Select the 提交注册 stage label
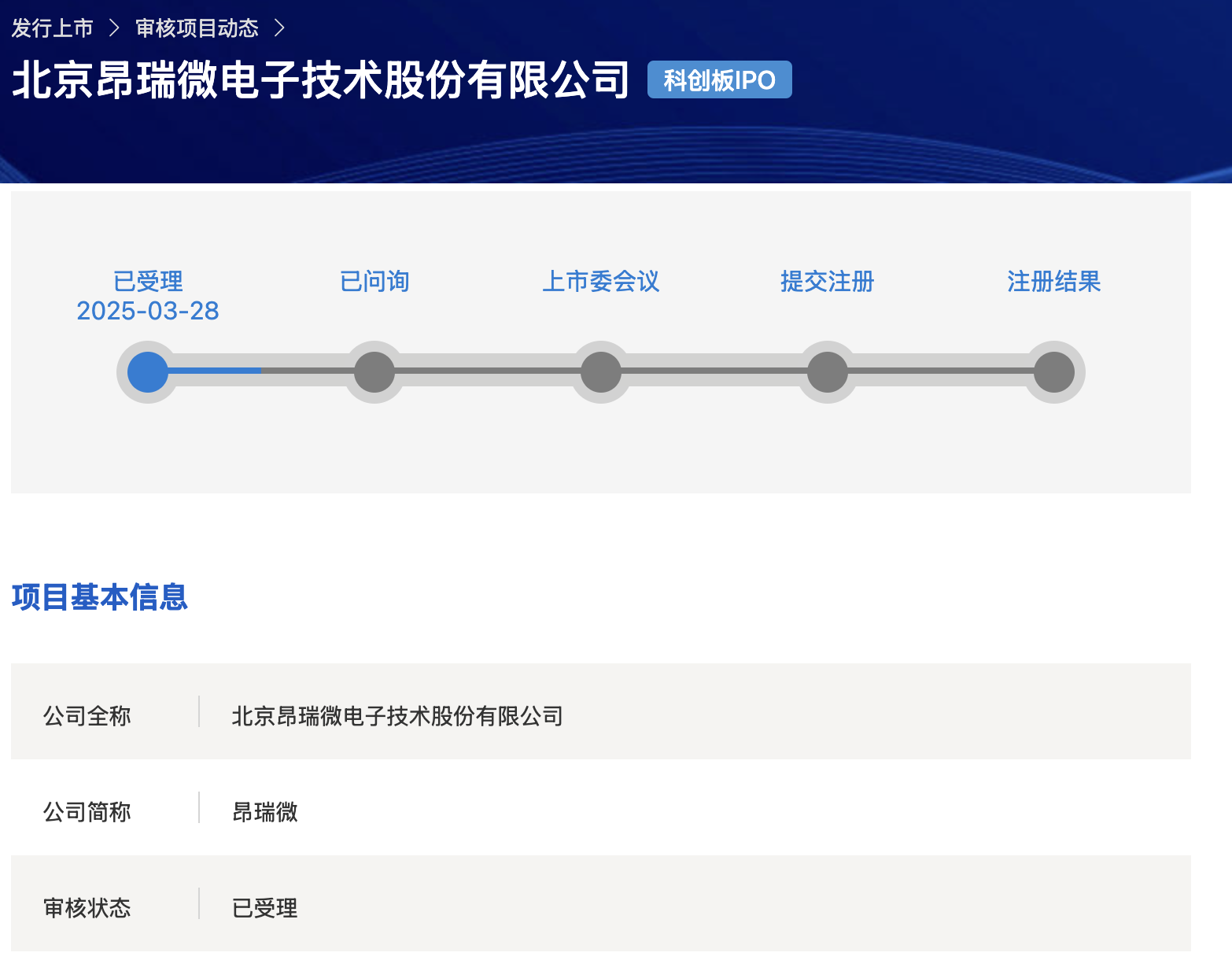The width and height of the screenshot is (1232, 971). [828, 281]
